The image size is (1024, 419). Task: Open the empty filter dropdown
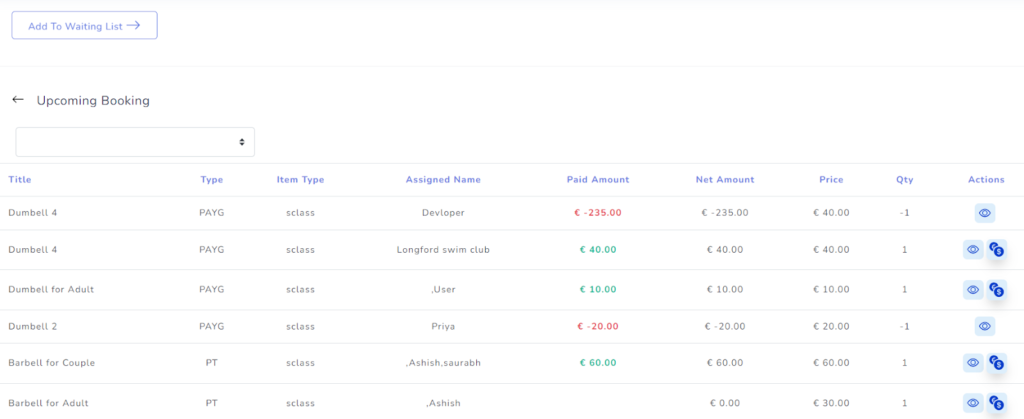pyautogui.click(x=135, y=142)
